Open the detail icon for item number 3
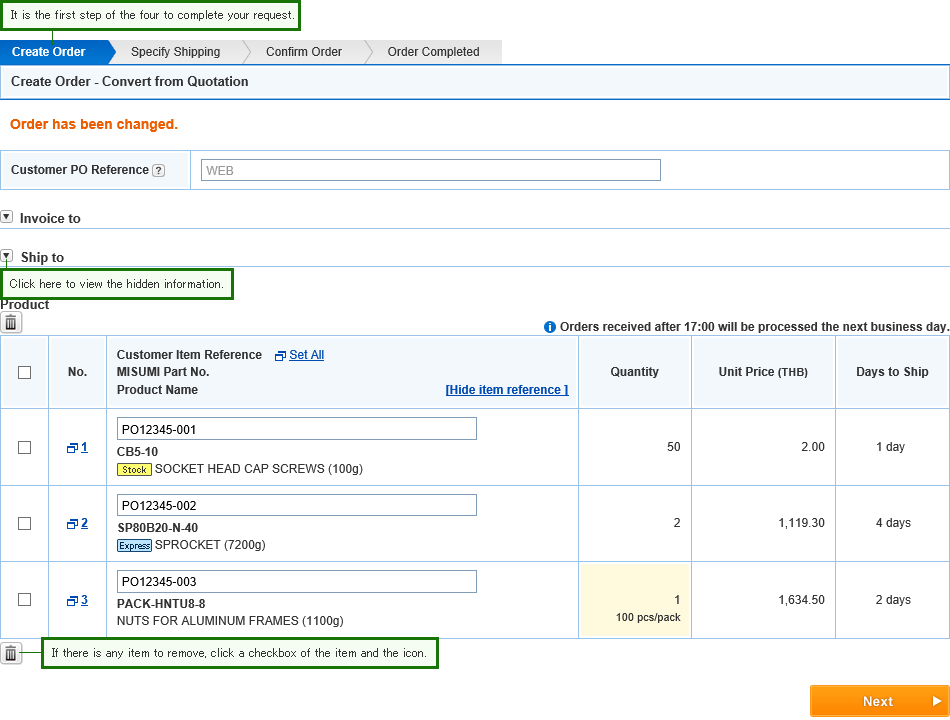 tap(72, 601)
